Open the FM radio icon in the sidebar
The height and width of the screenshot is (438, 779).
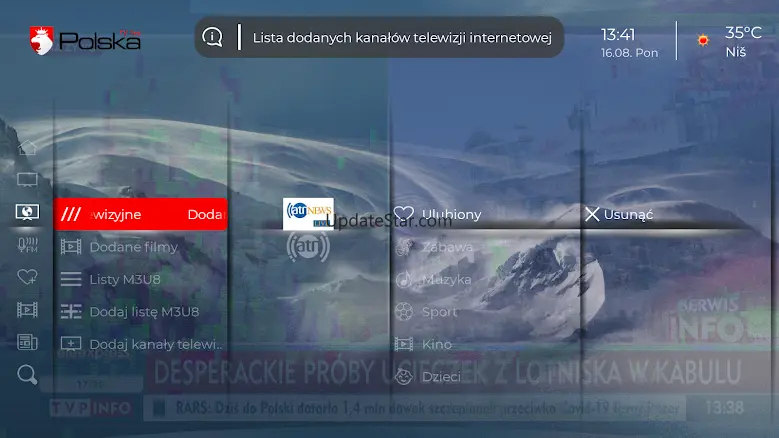click(27, 245)
